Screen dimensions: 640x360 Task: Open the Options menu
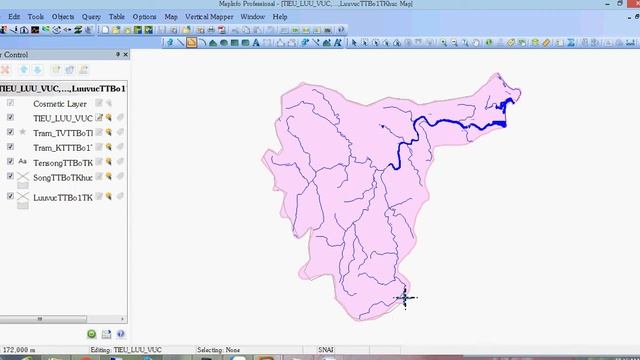pos(144,17)
